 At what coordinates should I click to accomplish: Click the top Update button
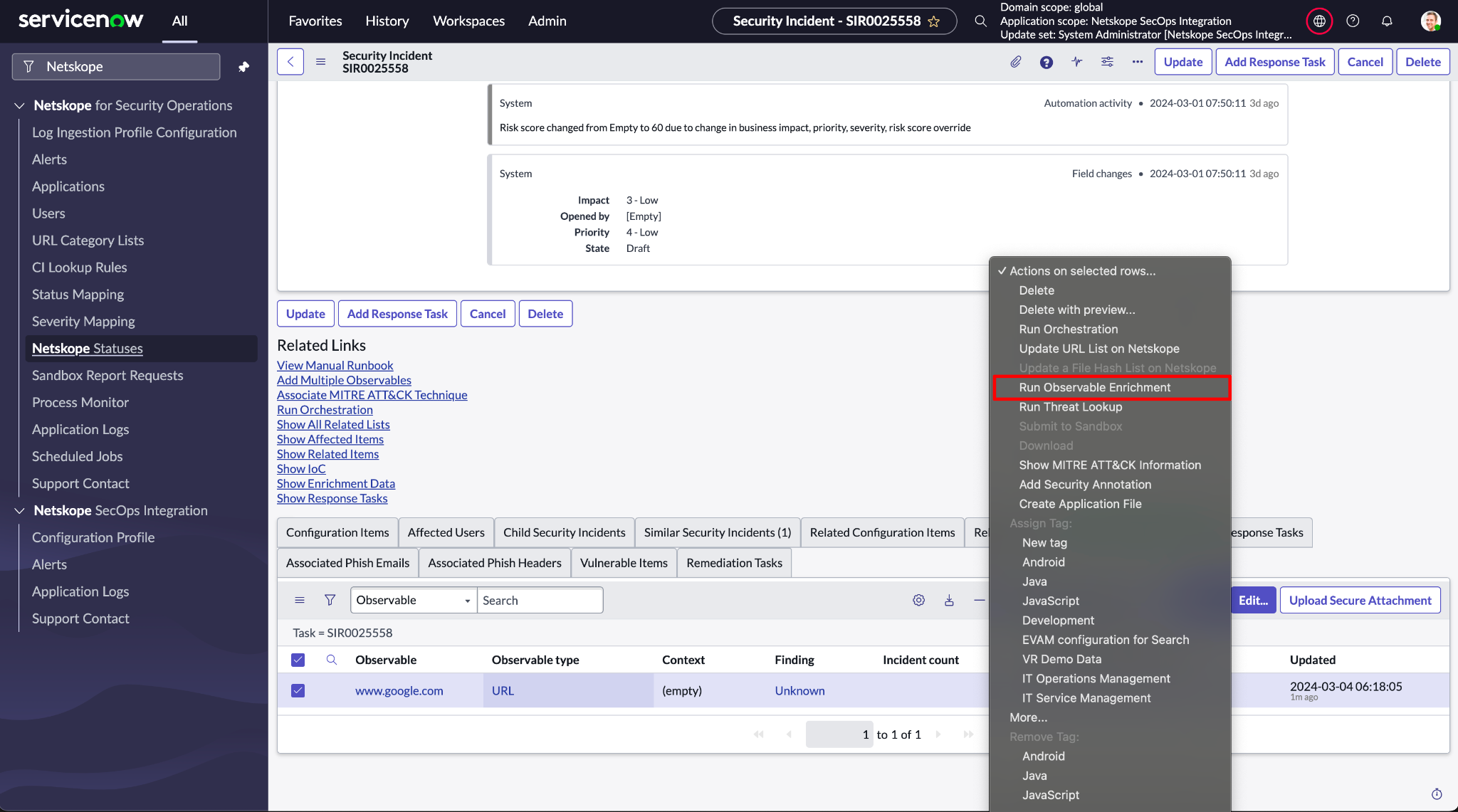[x=1182, y=62]
